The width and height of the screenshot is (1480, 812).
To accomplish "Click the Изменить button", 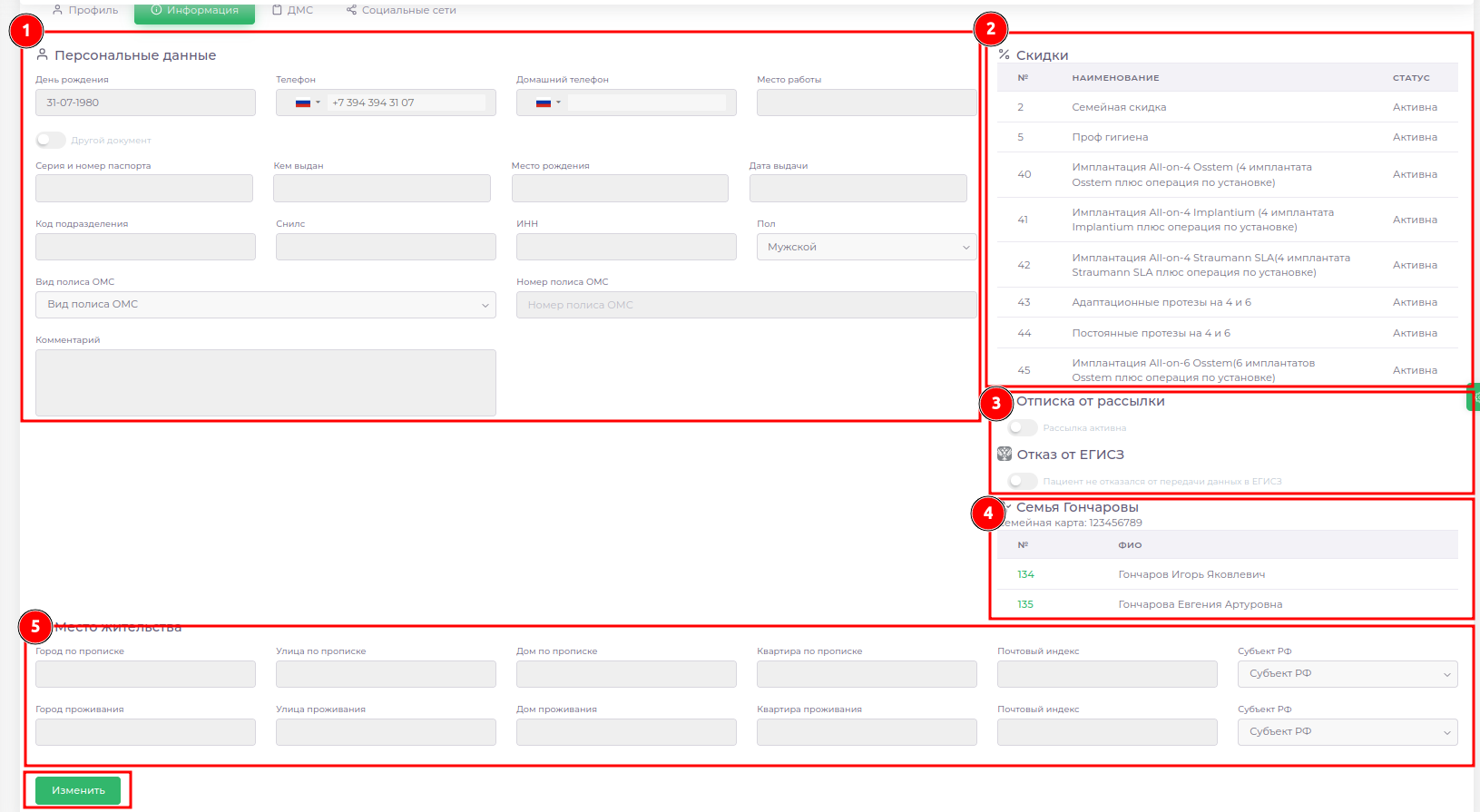I will (78, 790).
